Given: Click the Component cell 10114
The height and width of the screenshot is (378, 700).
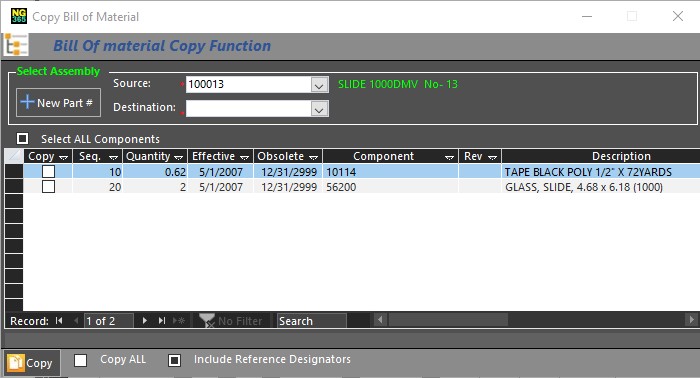Looking at the screenshot, I should click(390, 172).
